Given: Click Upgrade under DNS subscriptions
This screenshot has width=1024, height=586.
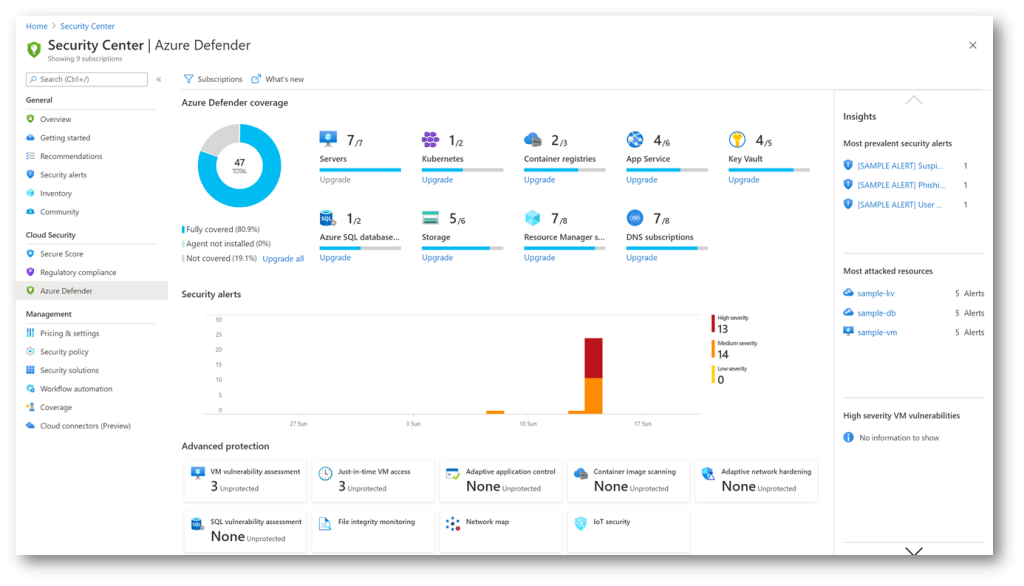Looking at the screenshot, I should click(x=641, y=257).
